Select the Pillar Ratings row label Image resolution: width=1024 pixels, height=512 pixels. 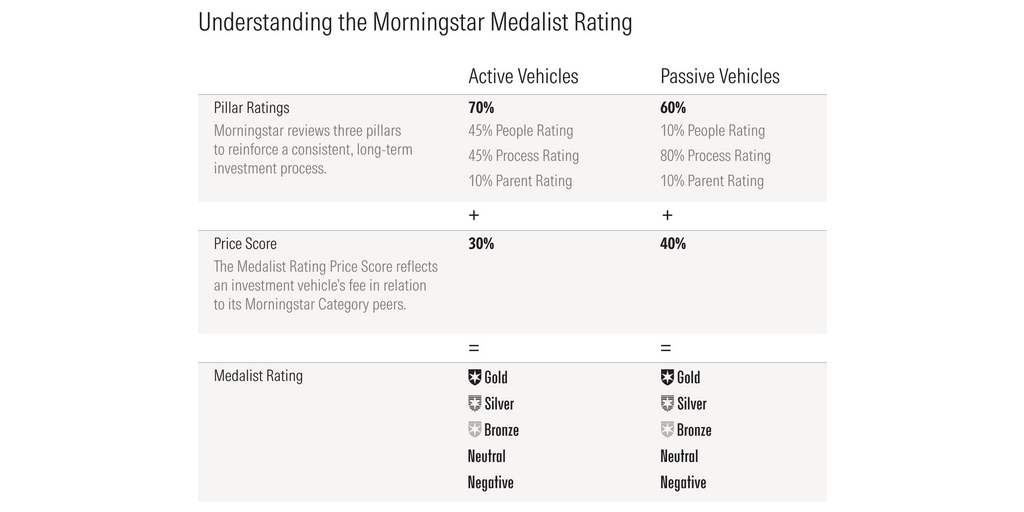pyautogui.click(x=252, y=107)
